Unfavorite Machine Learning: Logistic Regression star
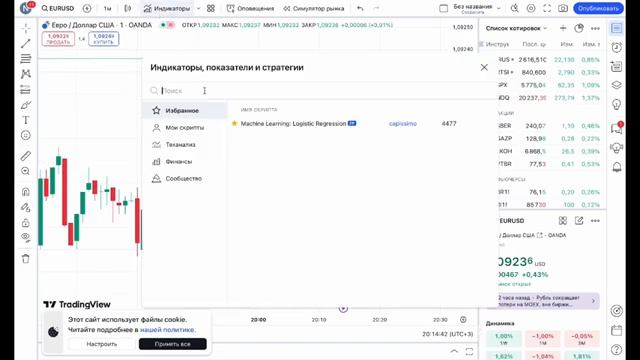This screenshot has height=360, width=640. click(234, 123)
